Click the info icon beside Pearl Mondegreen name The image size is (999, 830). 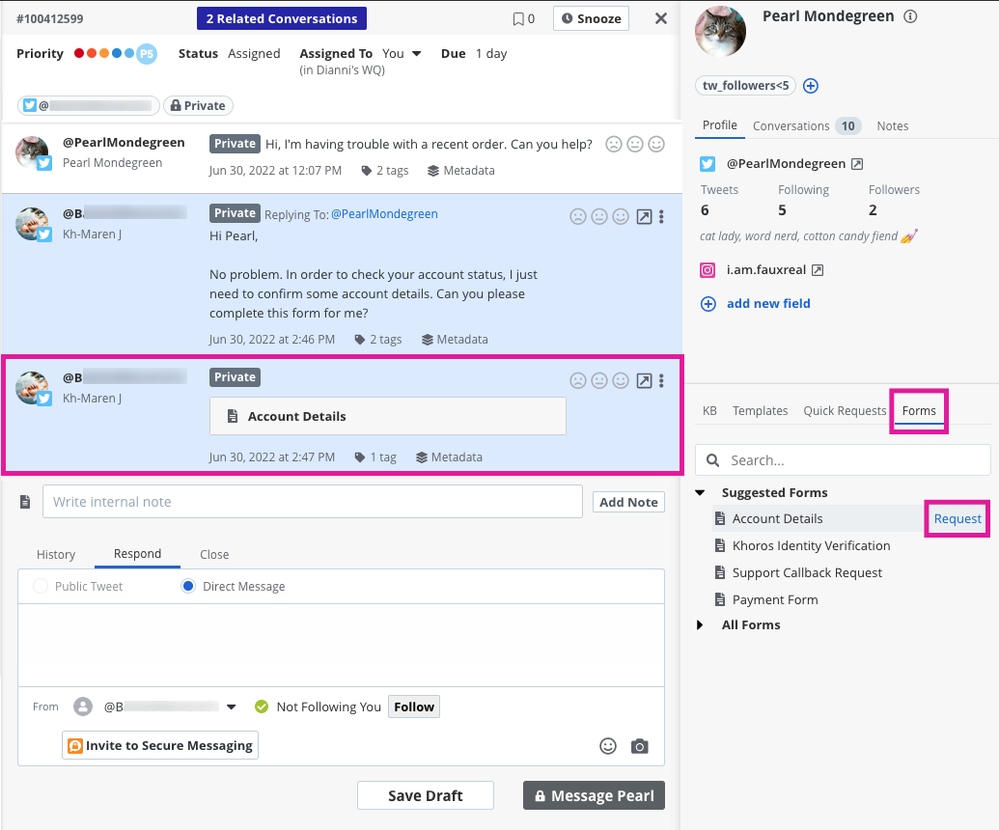[910, 17]
